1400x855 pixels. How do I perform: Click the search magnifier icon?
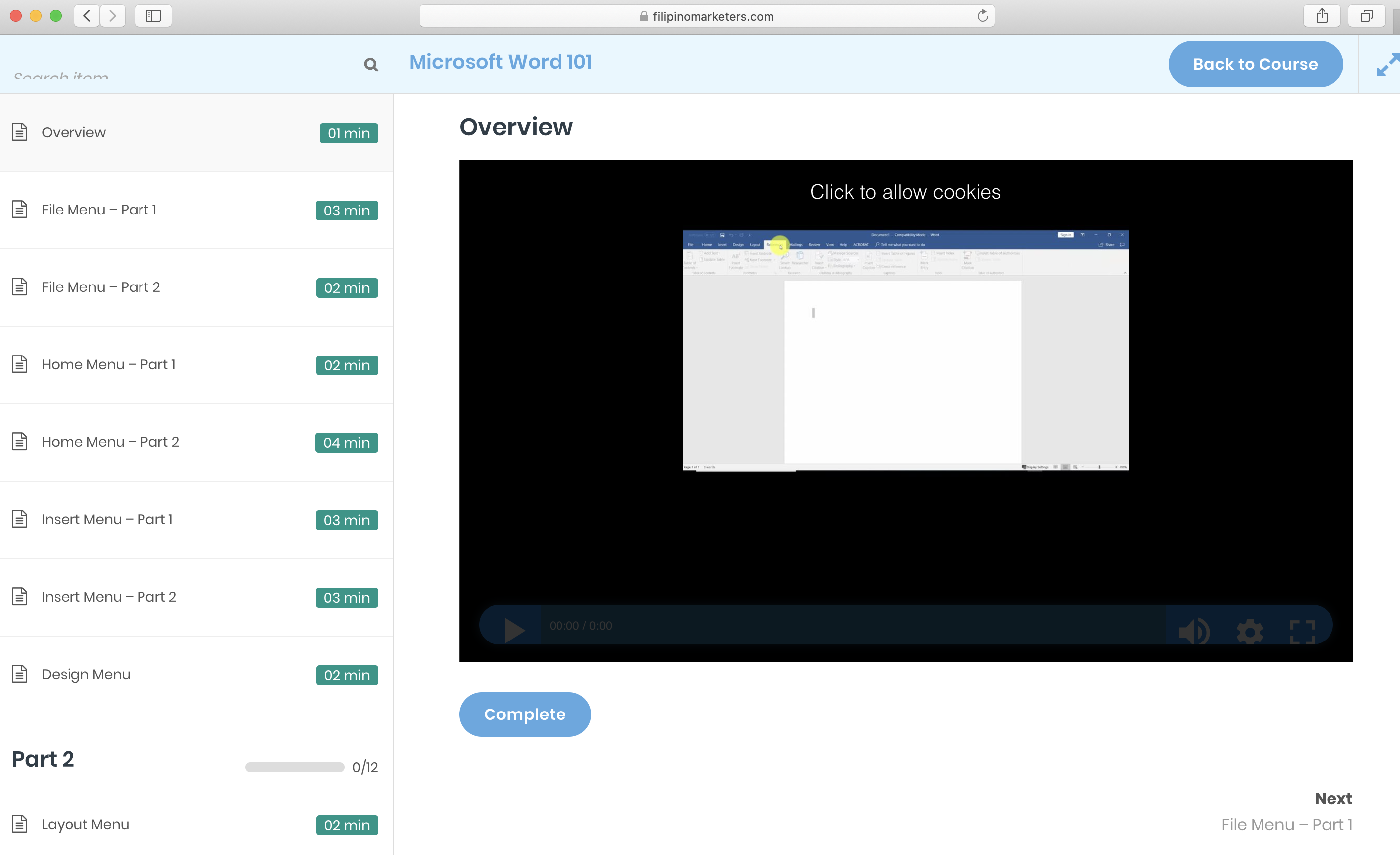pyautogui.click(x=371, y=65)
